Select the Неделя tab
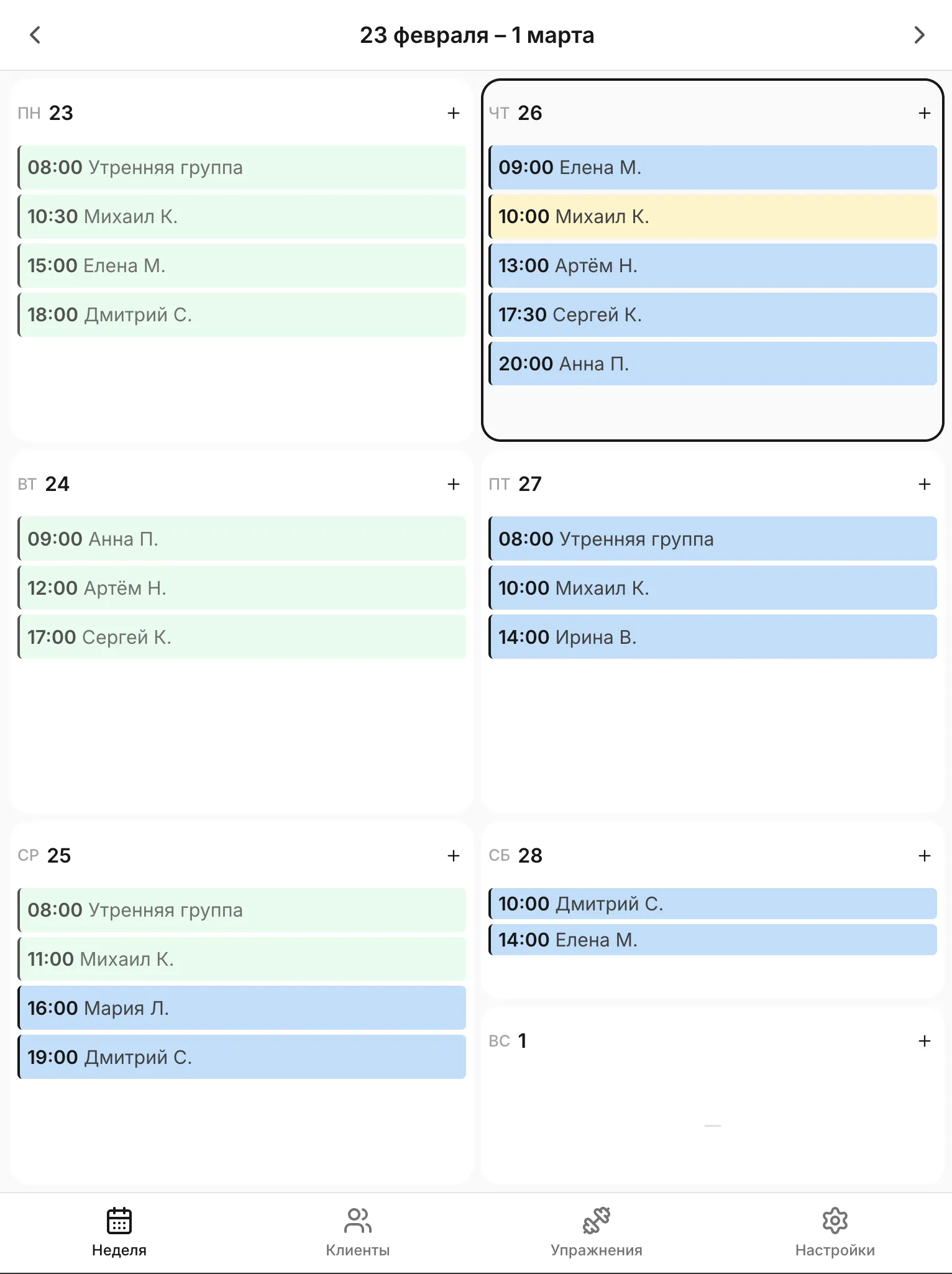Screen dimensions: 952x1274 pyautogui.click(x=119, y=1232)
